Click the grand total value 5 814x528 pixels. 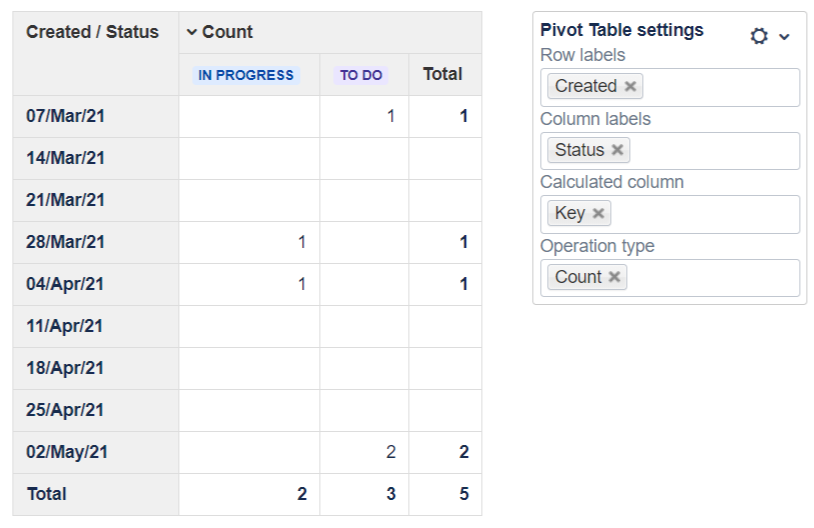tap(463, 494)
